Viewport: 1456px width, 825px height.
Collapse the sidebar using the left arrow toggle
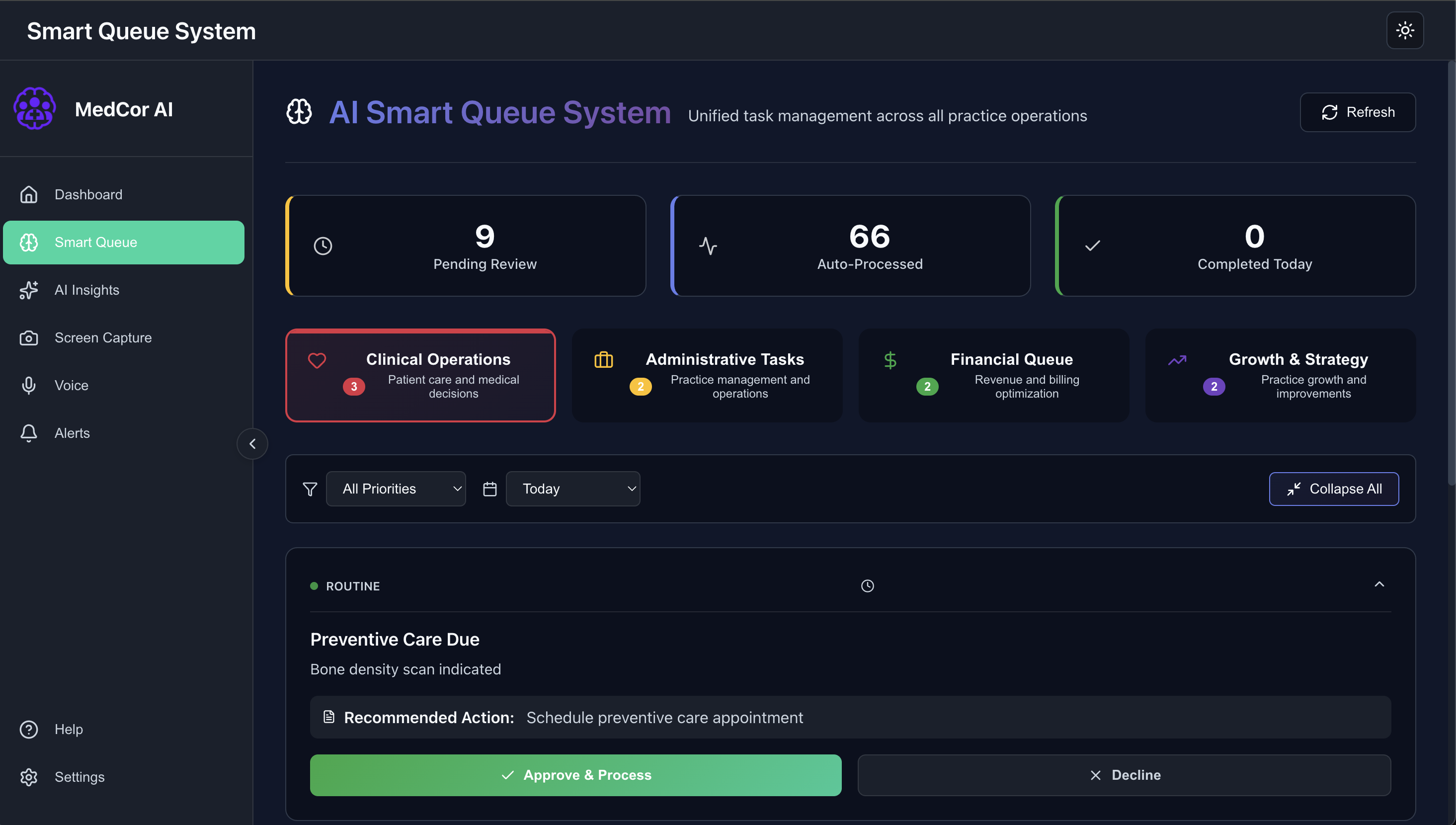[x=252, y=444]
